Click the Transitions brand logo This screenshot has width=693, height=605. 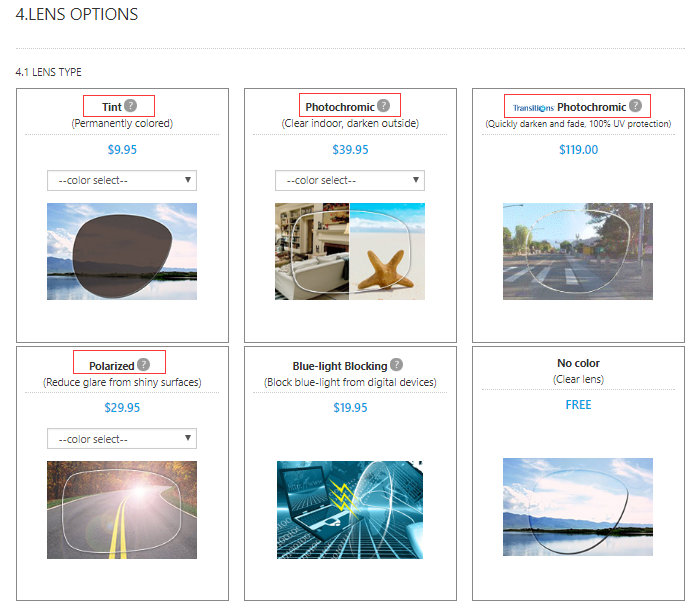coord(533,108)
